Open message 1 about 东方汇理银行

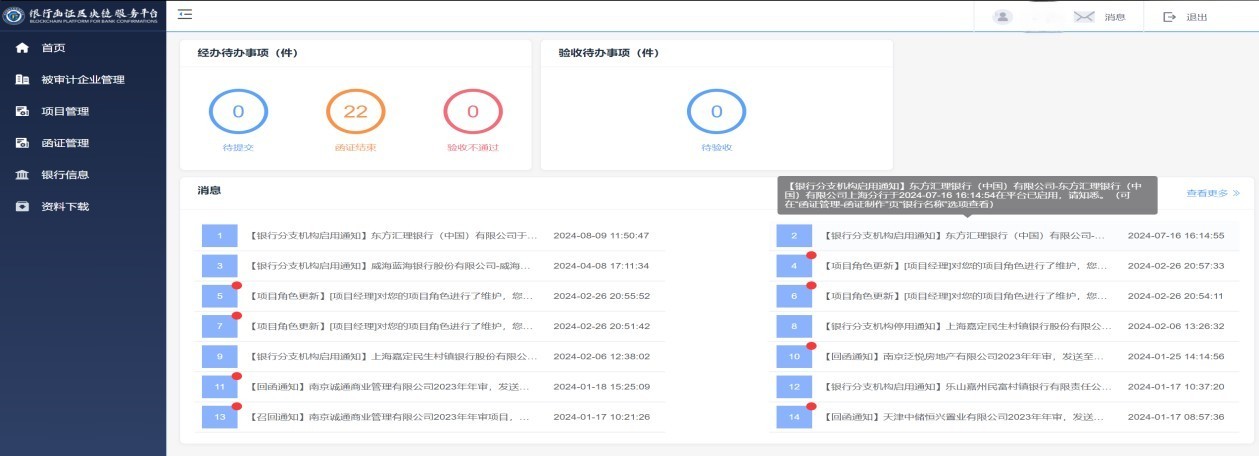click(x=393, y=236)
